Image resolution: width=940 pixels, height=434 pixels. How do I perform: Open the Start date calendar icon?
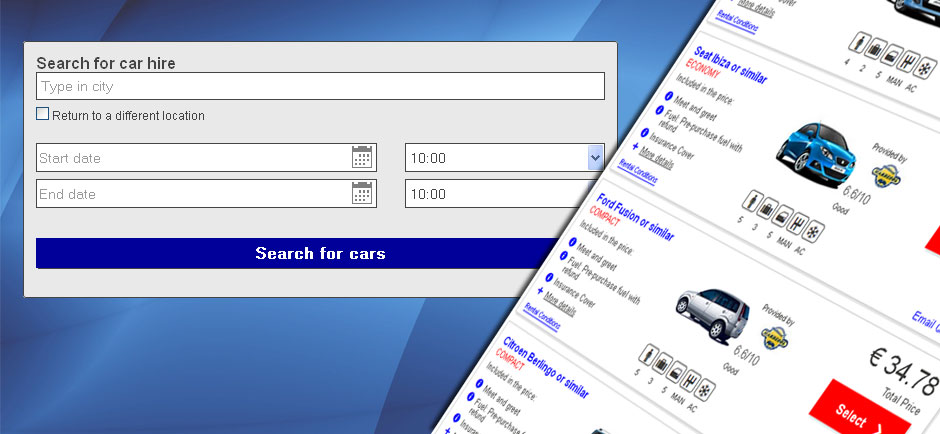click(x=362, y=157)
